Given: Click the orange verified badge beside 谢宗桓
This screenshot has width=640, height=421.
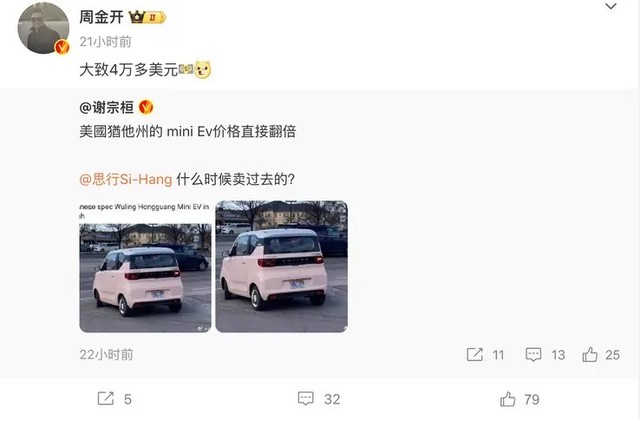Looking at the screenshot, I should click(146, 107).
